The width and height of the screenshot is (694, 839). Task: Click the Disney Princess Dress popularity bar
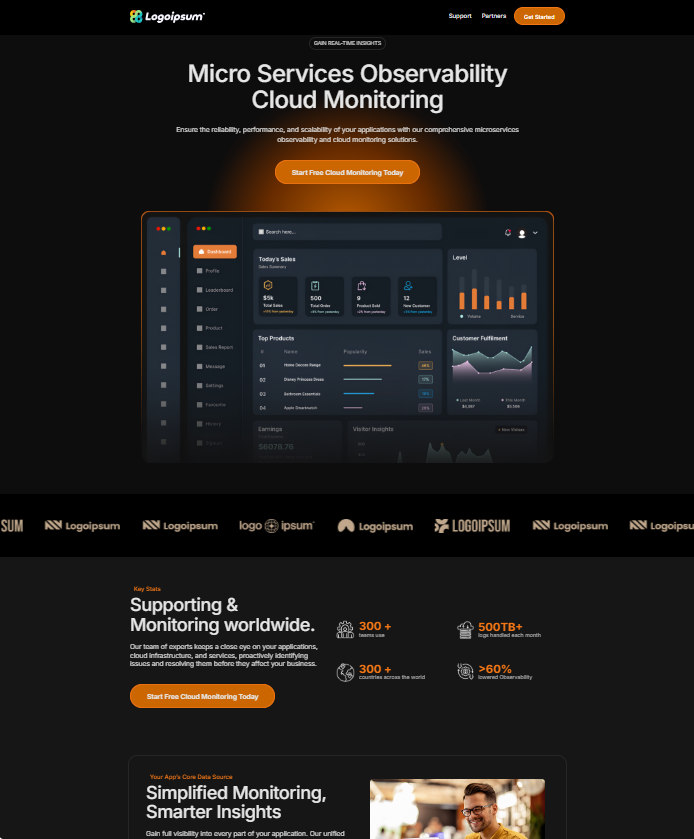pyautogui.click(x=362, y=379)
